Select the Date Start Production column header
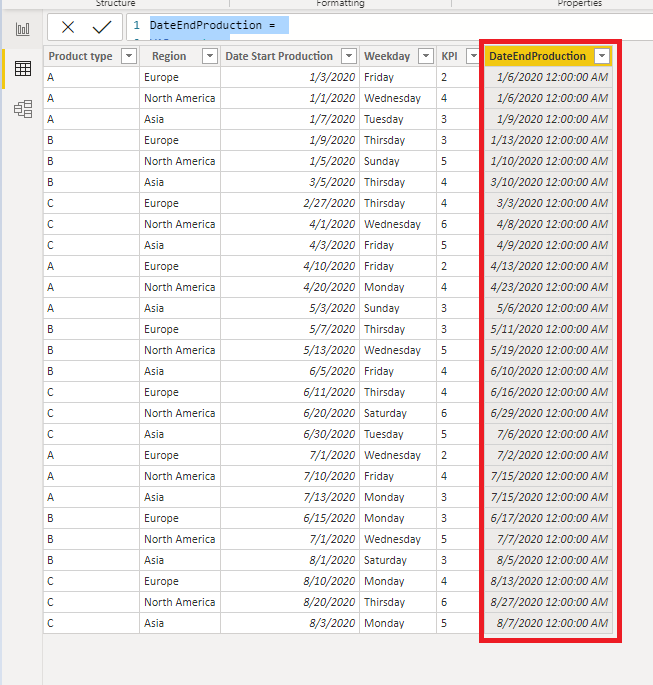Screen dimensions: 653x685 279,56
